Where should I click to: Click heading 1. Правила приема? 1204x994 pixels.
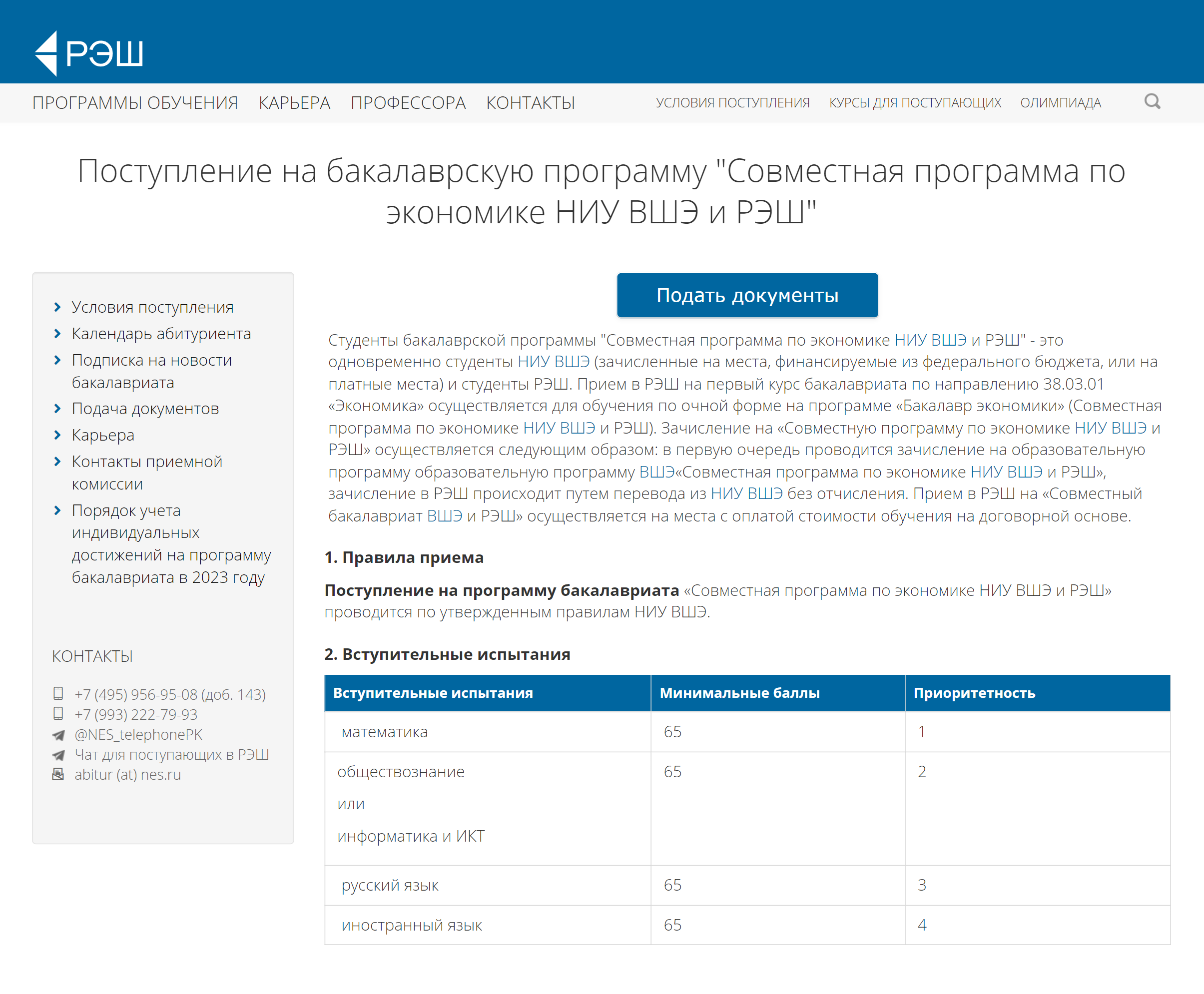point(404,557)
